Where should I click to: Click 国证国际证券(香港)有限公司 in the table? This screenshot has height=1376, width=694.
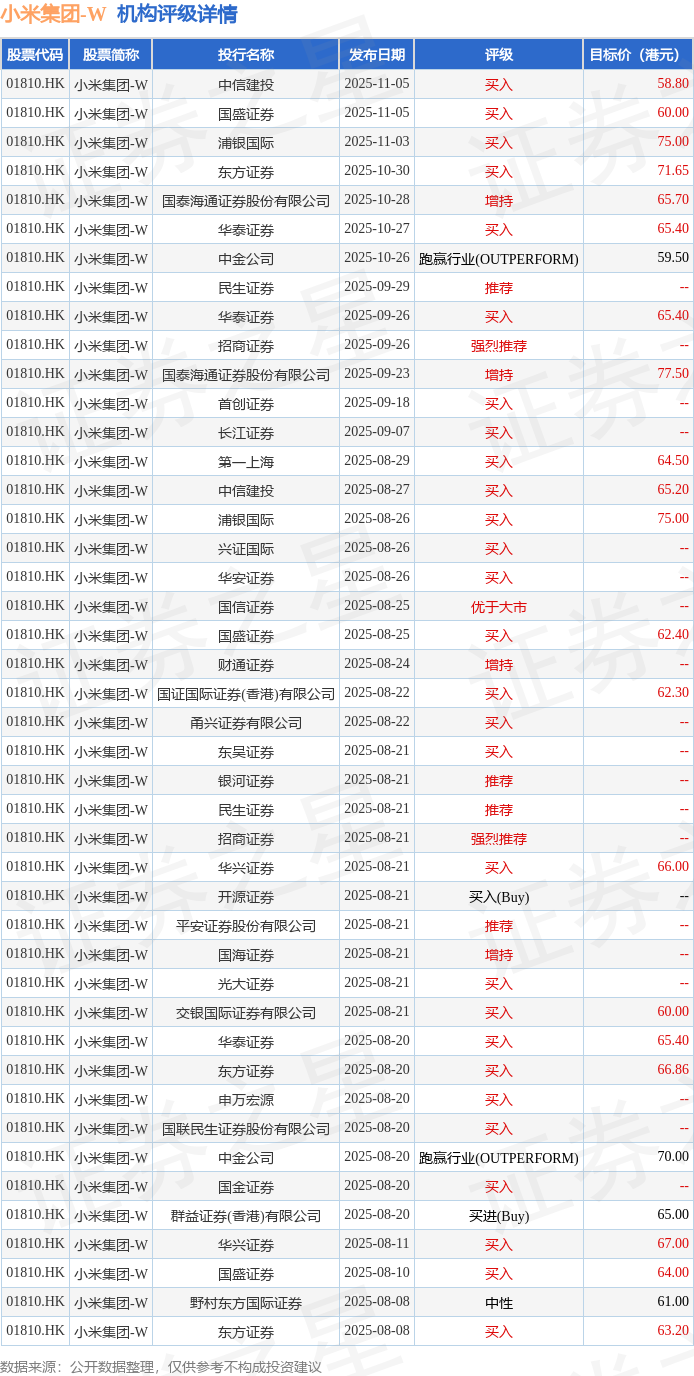pyautogui.click(x=246, y=693)
